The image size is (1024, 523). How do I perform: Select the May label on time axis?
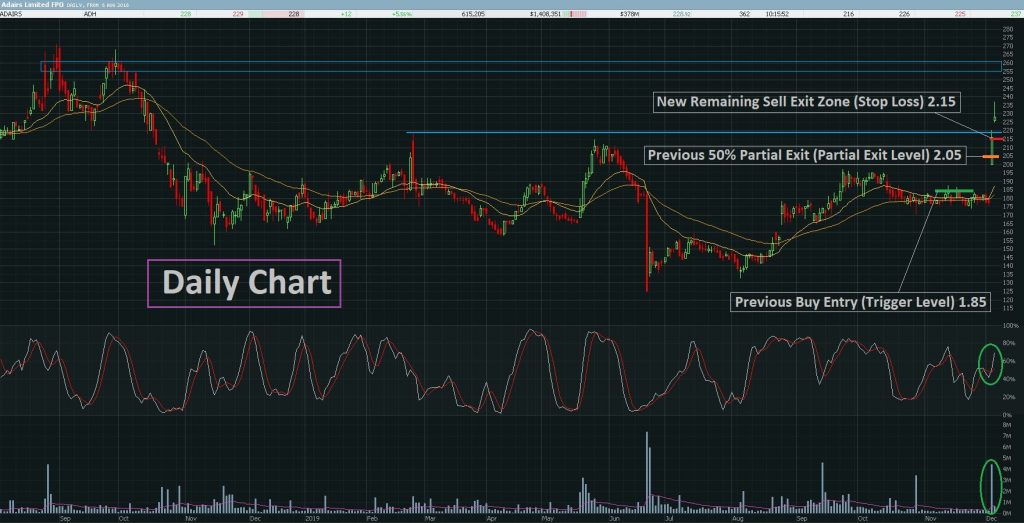pyautogui.click(x=549, y=518)
